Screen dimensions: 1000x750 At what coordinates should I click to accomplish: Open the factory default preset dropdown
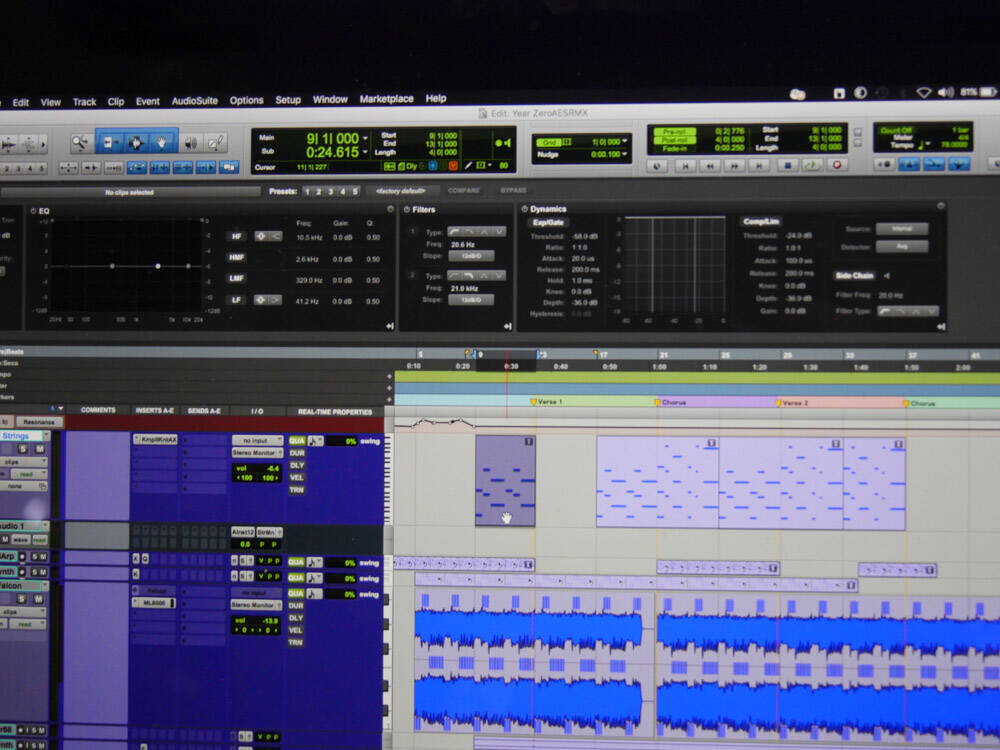(x=401, y=191)
